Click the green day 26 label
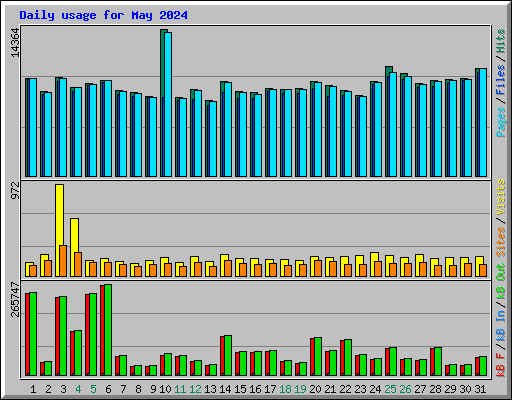Viewport: 512px width, 400px height. click(x=405, y=389)
